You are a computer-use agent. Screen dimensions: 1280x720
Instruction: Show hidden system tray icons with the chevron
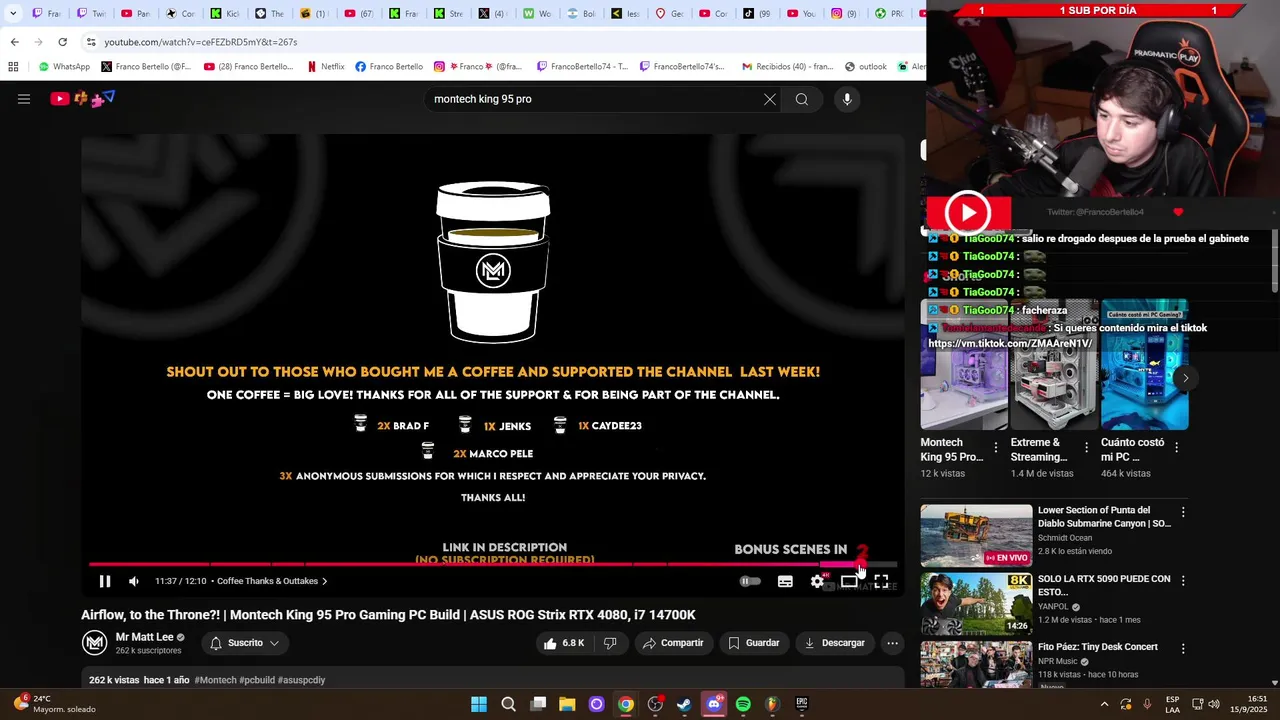(x=1105, y=704)
